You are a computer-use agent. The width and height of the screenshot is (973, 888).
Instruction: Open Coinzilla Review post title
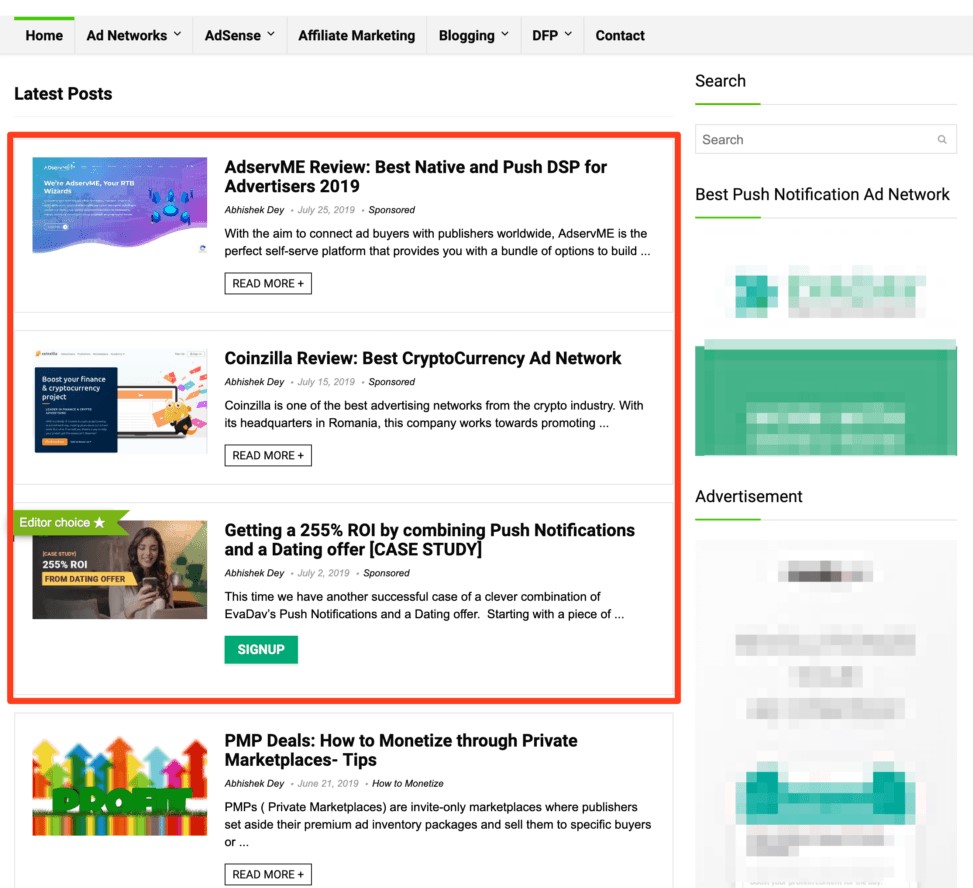tap(423, 359)
